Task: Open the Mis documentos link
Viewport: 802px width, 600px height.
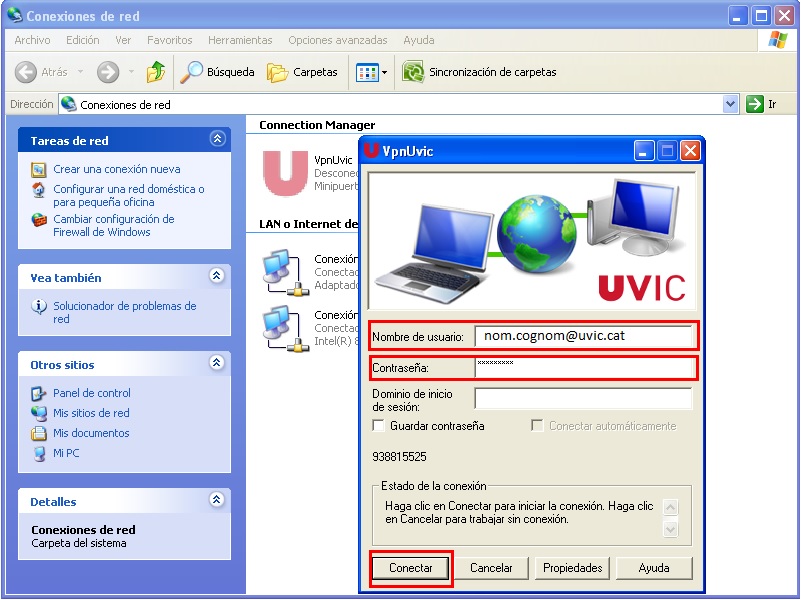Action: tap(91, 433)
